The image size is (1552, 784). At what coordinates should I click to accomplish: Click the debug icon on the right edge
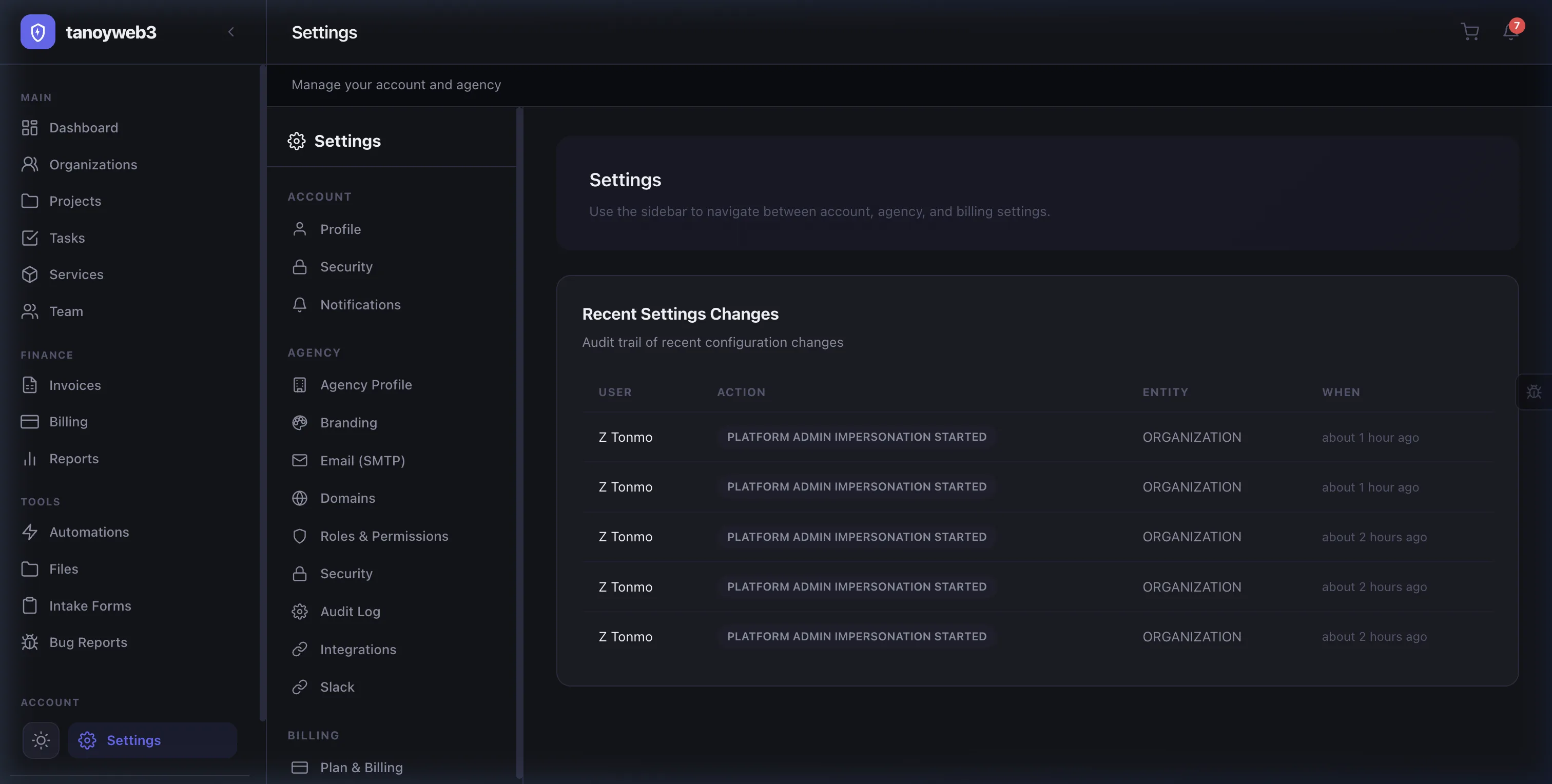[1535, 391]
